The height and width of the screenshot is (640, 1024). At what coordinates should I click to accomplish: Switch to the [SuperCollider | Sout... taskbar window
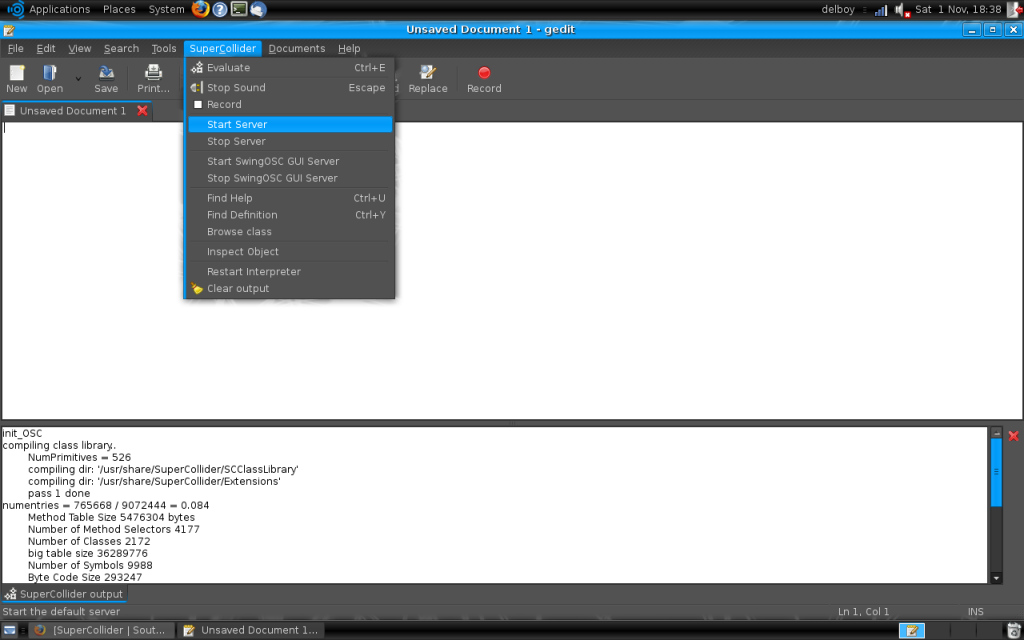tap(101, 630)
